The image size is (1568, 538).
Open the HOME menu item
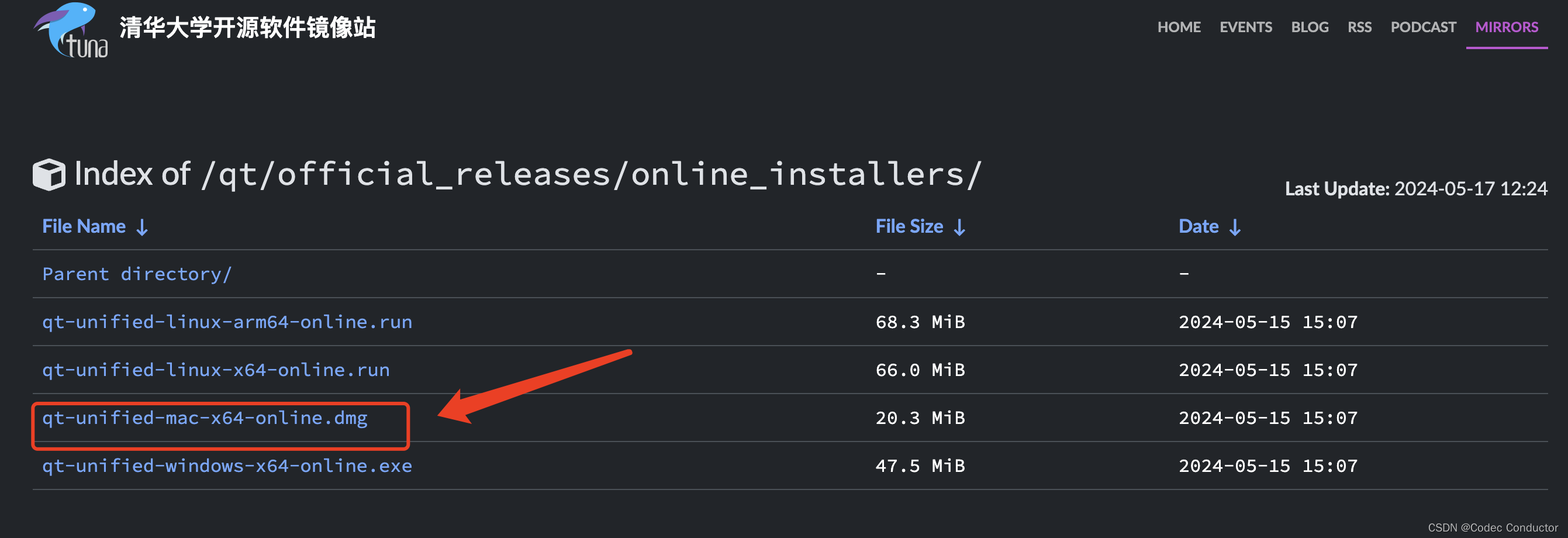click(x=1179, y=27)
